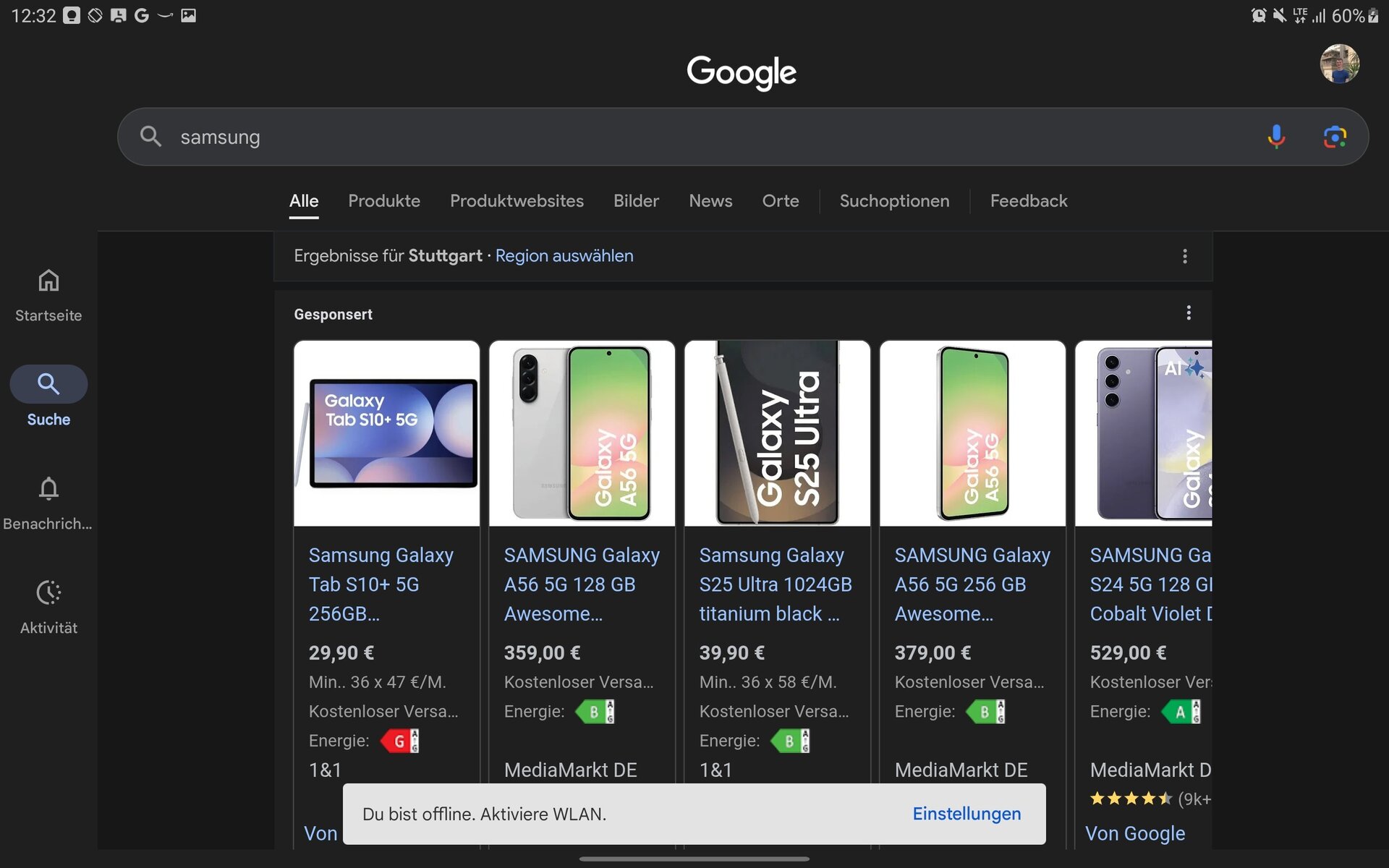Open the Feedback option
Screen dimensions: 1389x868
tap(1028, 201)
